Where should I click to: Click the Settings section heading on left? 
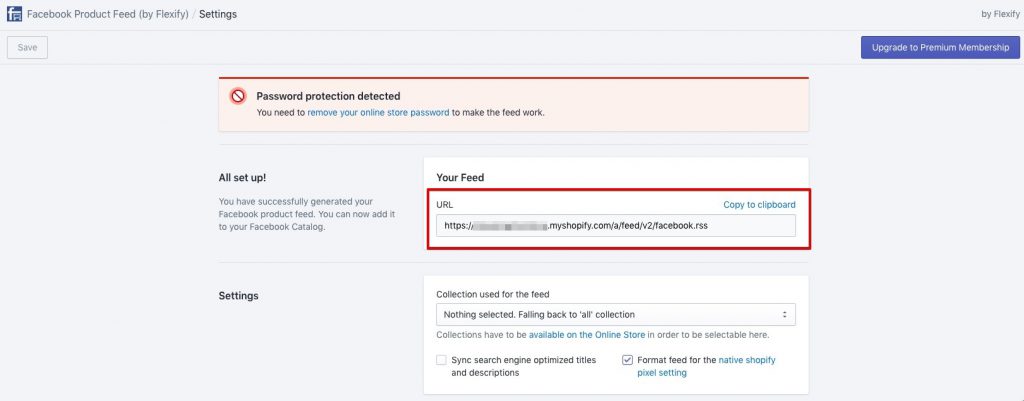[238, 296]
